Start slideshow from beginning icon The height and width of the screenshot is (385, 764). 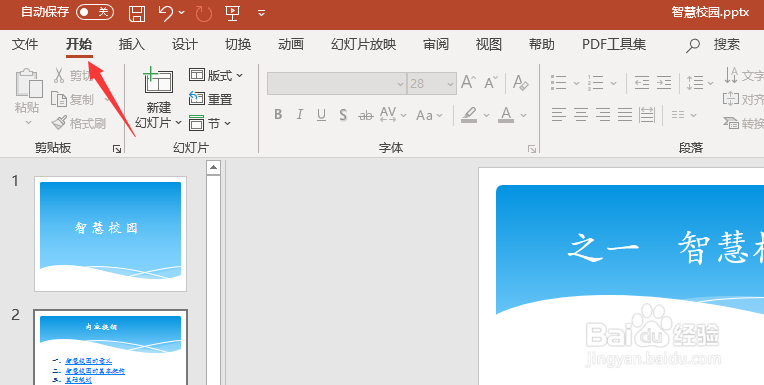tap(232, 13)
